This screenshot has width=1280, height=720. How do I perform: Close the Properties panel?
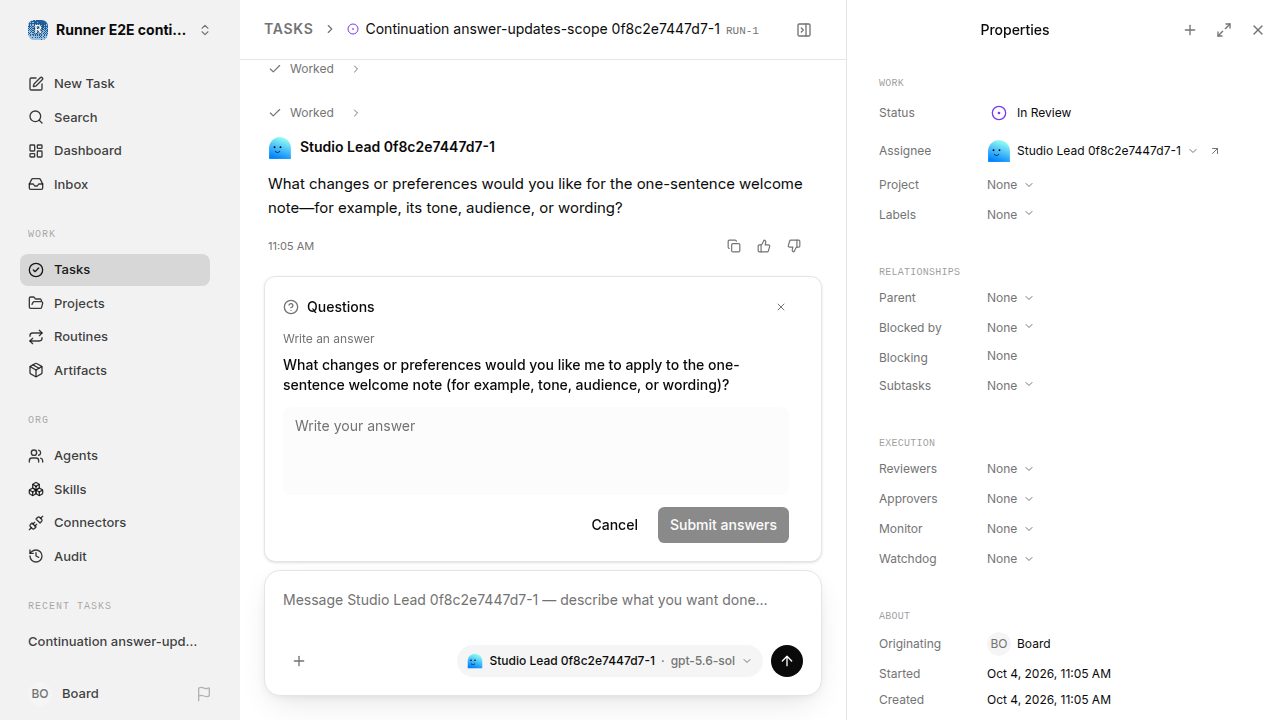point(1258,30)
